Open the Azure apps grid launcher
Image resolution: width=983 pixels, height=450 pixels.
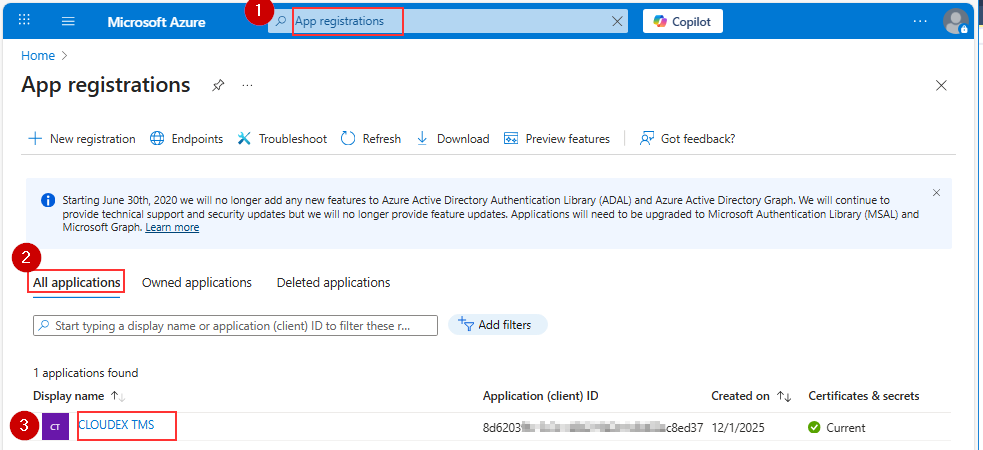pos(25,21)
